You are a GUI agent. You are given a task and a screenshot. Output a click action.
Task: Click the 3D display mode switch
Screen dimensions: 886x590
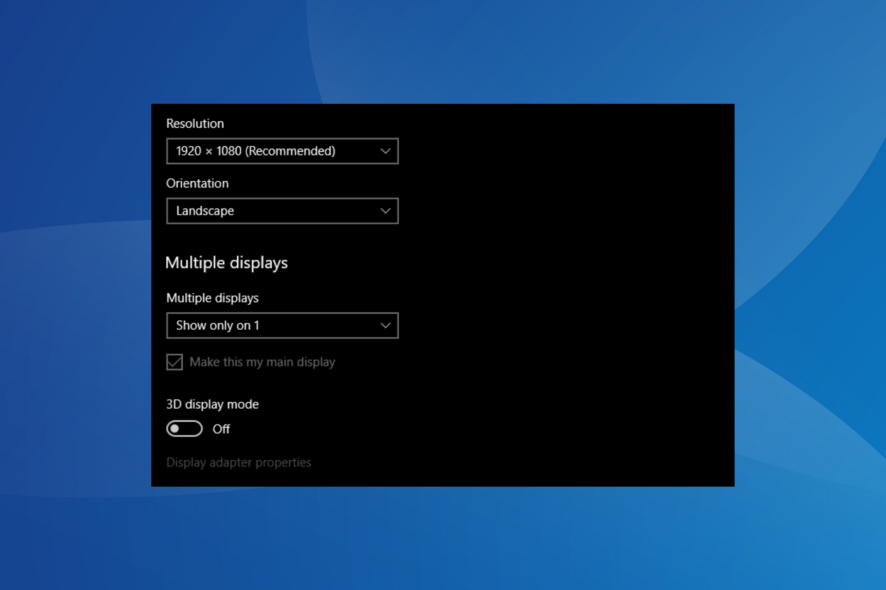[x=184, y=428]
